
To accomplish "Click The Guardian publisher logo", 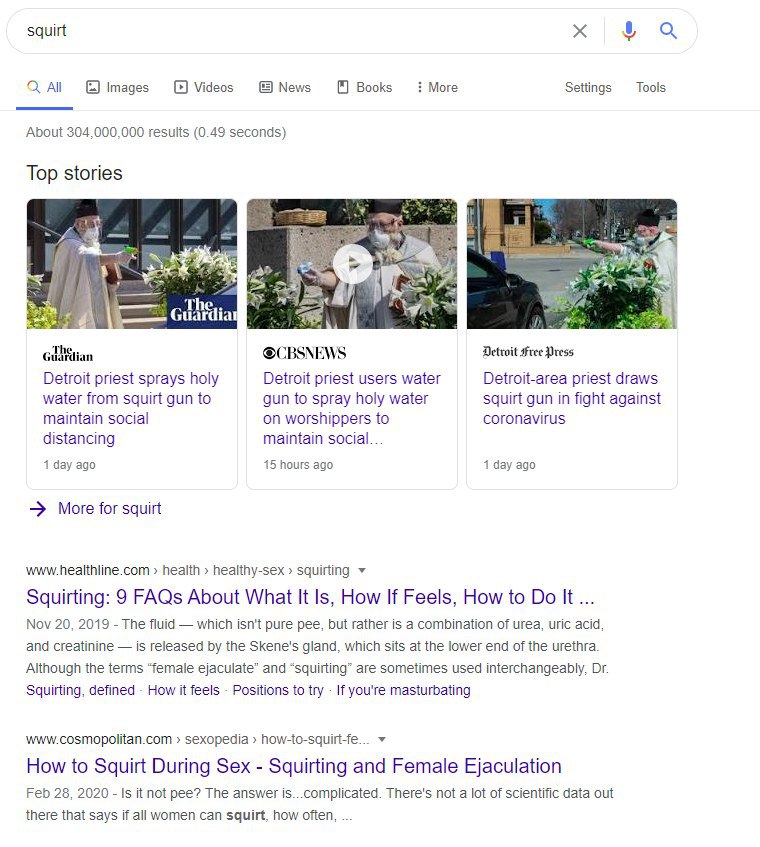I will [68, 353].
